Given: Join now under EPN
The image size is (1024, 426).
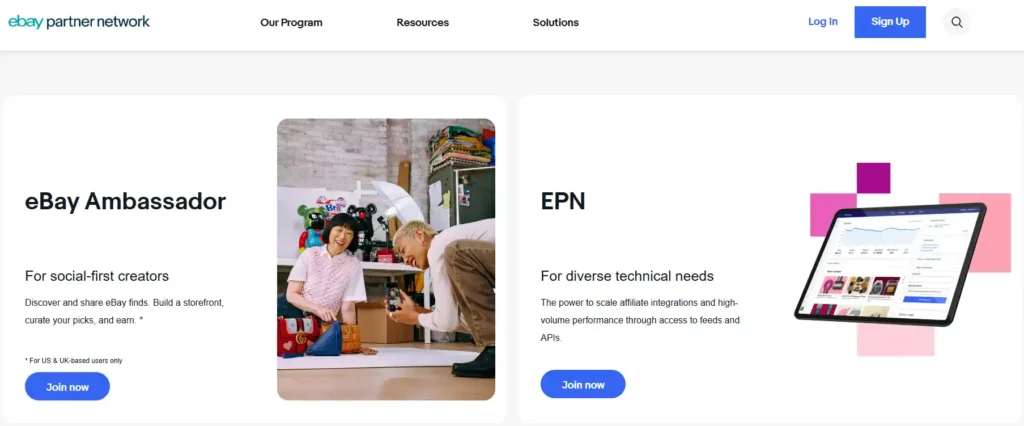Looking at the screenshot, I should tap(583, 384).
